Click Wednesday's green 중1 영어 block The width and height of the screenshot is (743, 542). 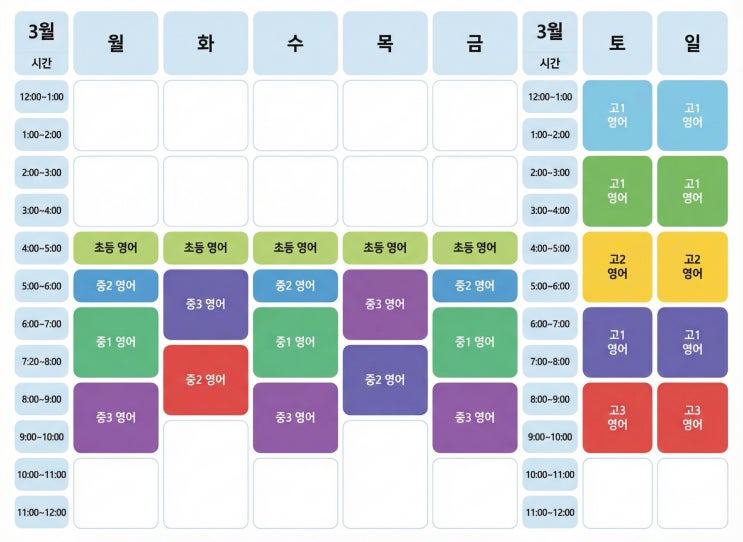coord(295,342)
